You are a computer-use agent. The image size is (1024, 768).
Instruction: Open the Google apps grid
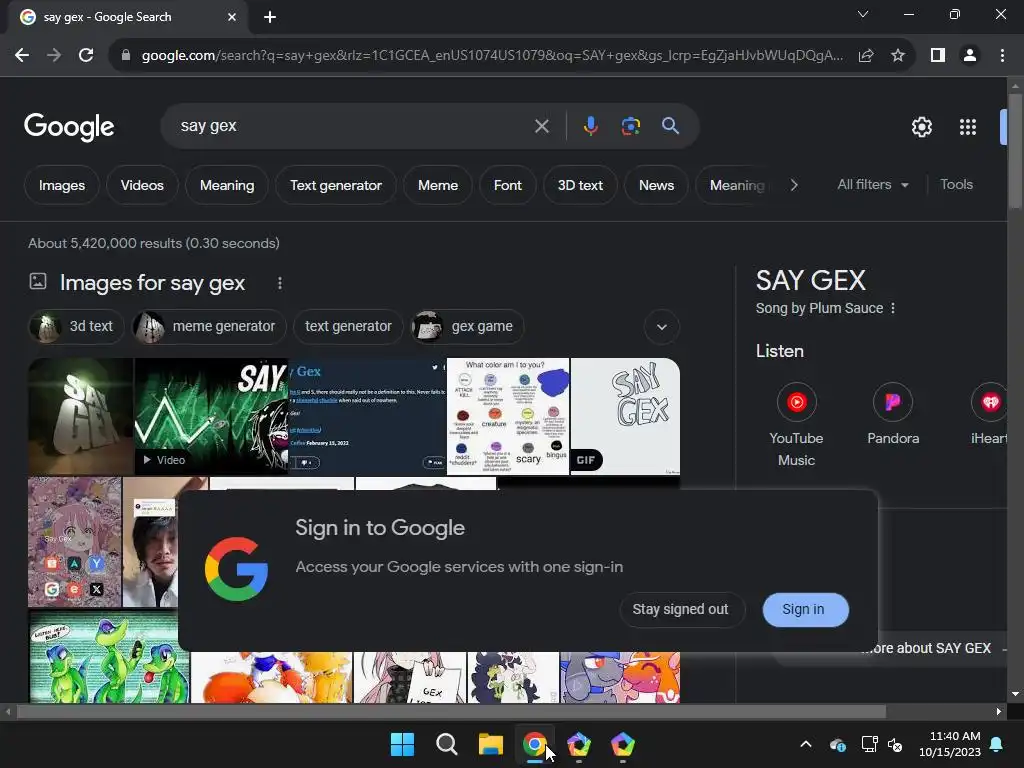(968, 127)
